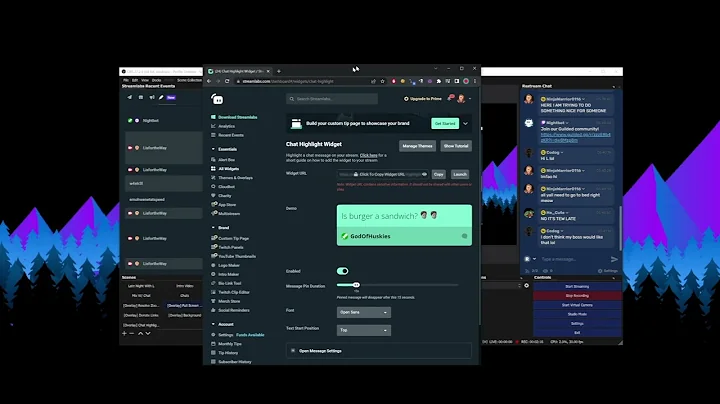Open Alert Box in the sidebar
This screenshot has width=720, height=404.
pyautogui.click(x=226, y=160)
